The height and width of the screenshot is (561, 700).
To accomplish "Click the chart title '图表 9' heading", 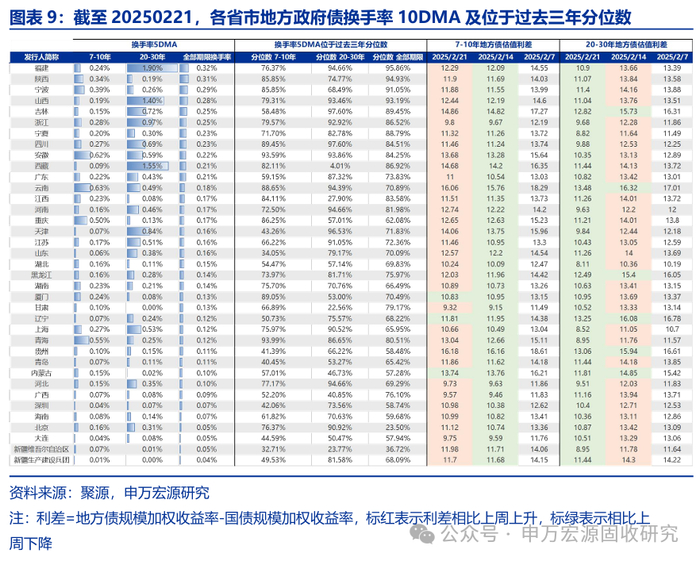I will click(x=320, y=17).
